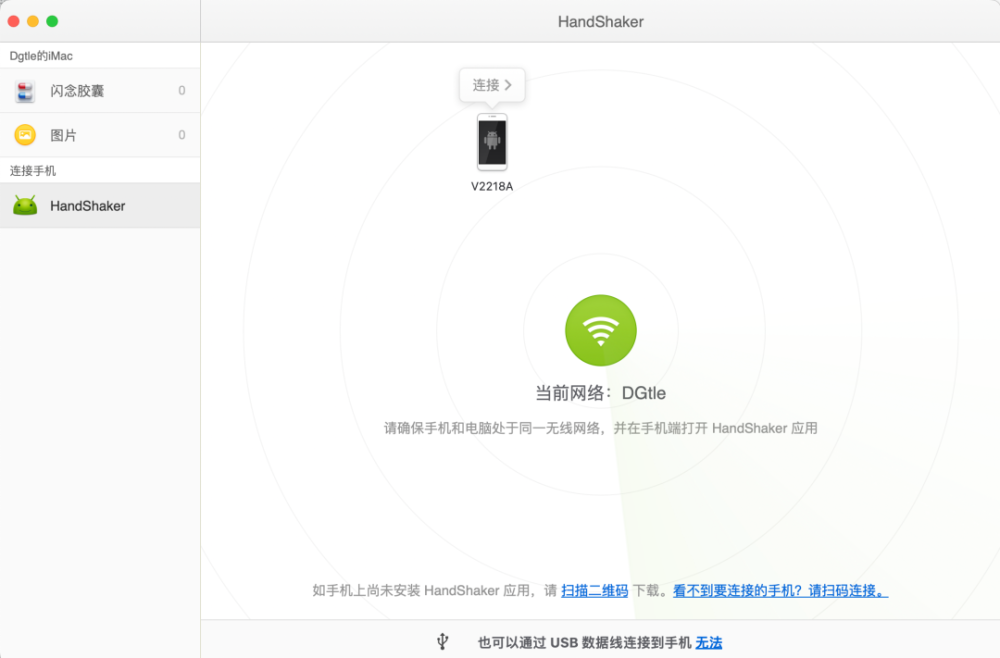Minimize the window with the yellow button
This screenshot has width=1000, height=658.
(33, 21)
